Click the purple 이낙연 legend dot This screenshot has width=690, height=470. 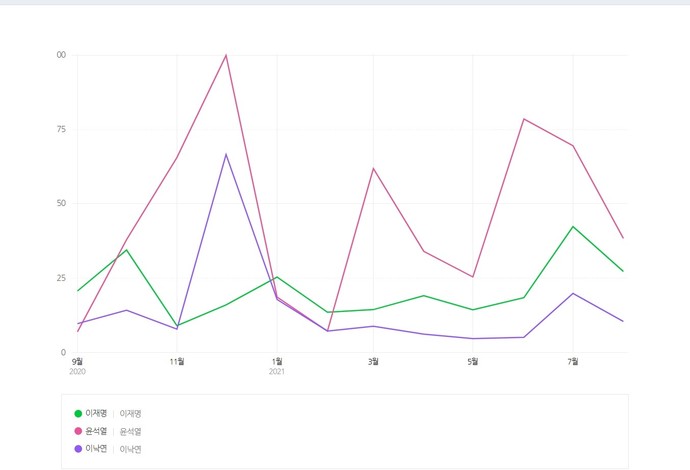pos(78,449)
